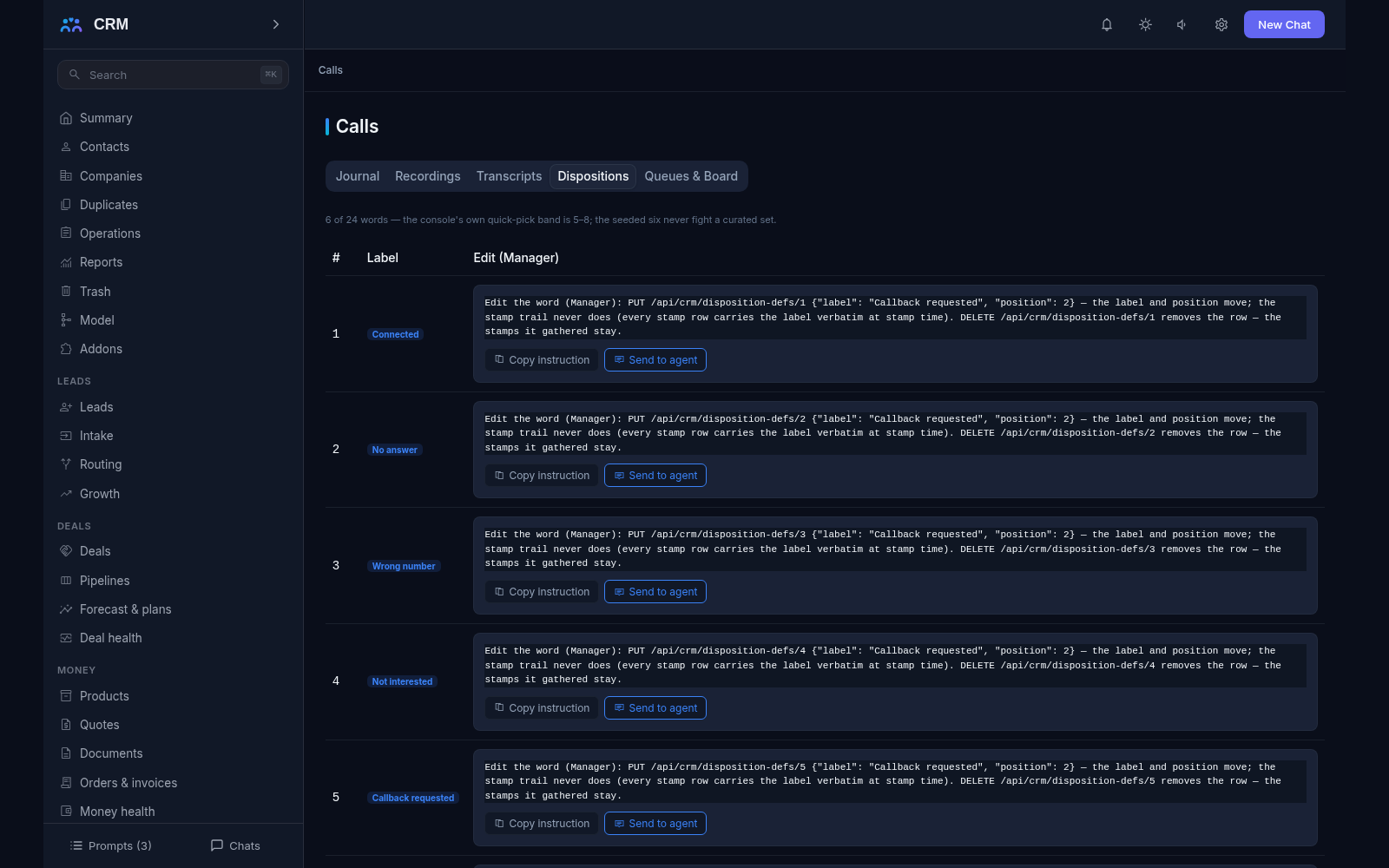Toggle the light/dark theme sun icon
The height and width of the screenshot is (868, 1389).
coord(1145,24)
